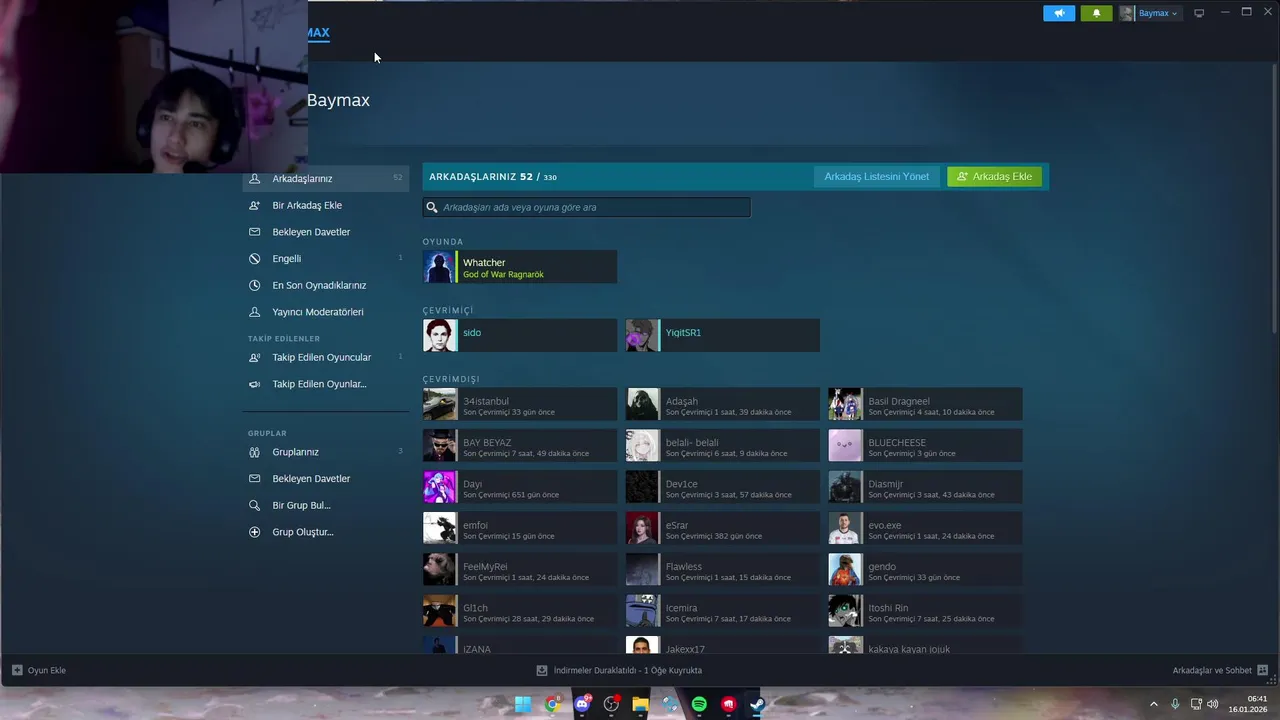Viewport: 1280px width, 720px height.
Task: Select friend name Flawless
Action: click(x=684, y=566)
